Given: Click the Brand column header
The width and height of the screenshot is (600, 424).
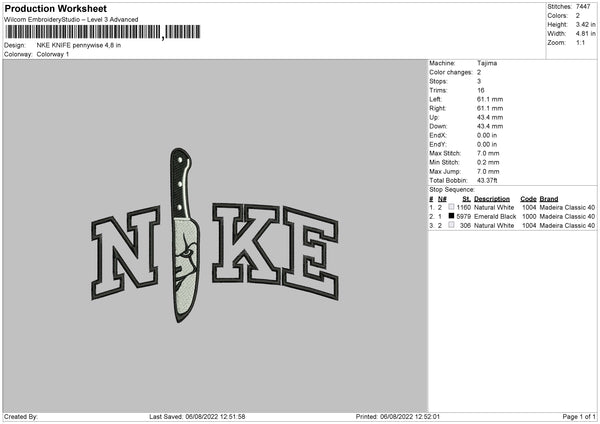Looking at the screenshot, I should pos(549,199).
